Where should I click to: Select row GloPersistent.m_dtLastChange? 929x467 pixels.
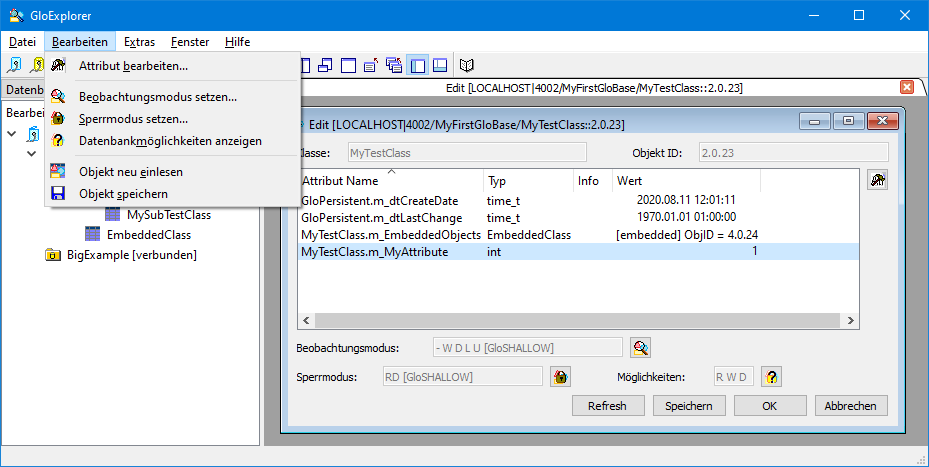pyautogui.click(x=578, y=217)
